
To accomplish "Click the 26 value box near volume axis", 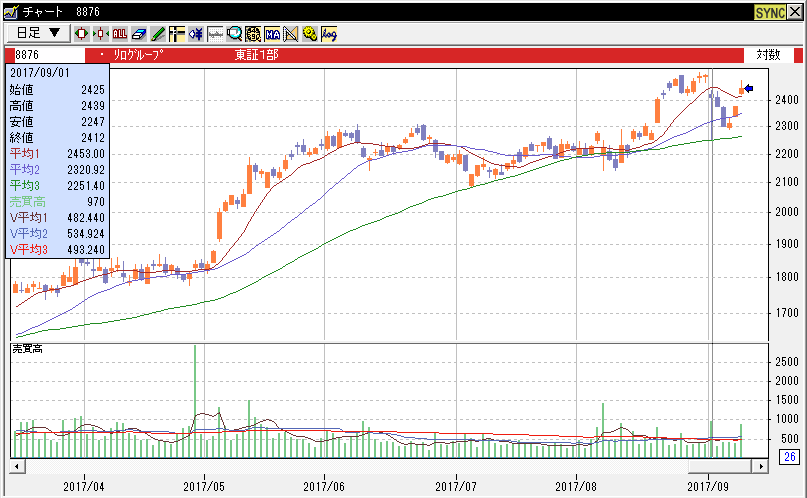I will [x=789, y=458].
